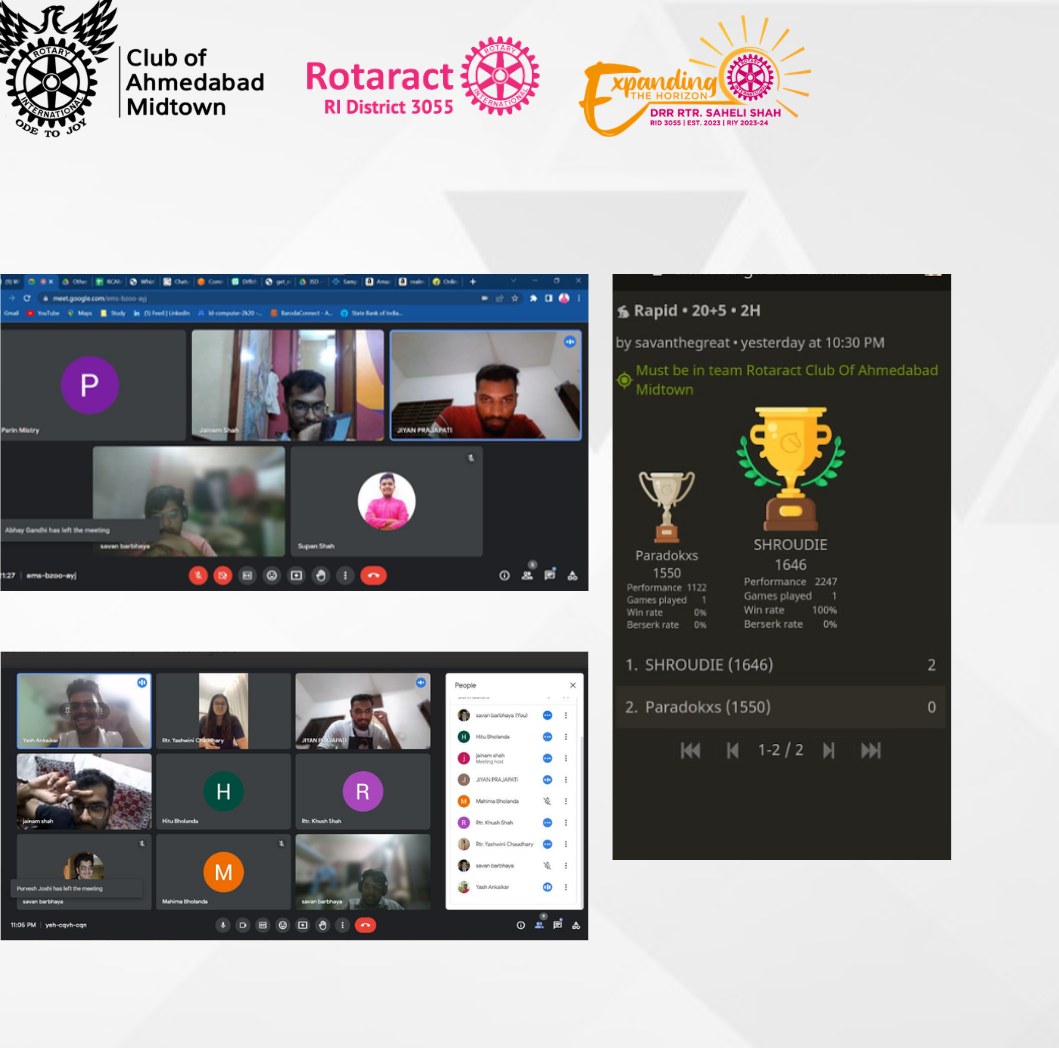Image resolution: width=1059 pixels, height=1048 pixels.
Task: Go to the first page of standings
Action: pyautogui.click(x=690, y=750)
